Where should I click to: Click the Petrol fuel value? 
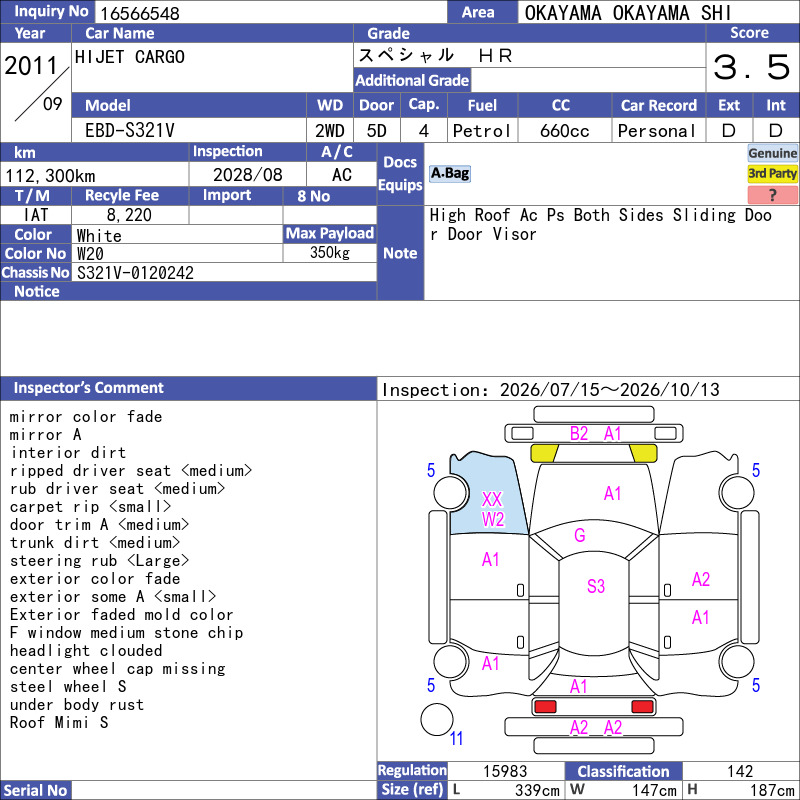pyautogui.click(x=482, y=131)
